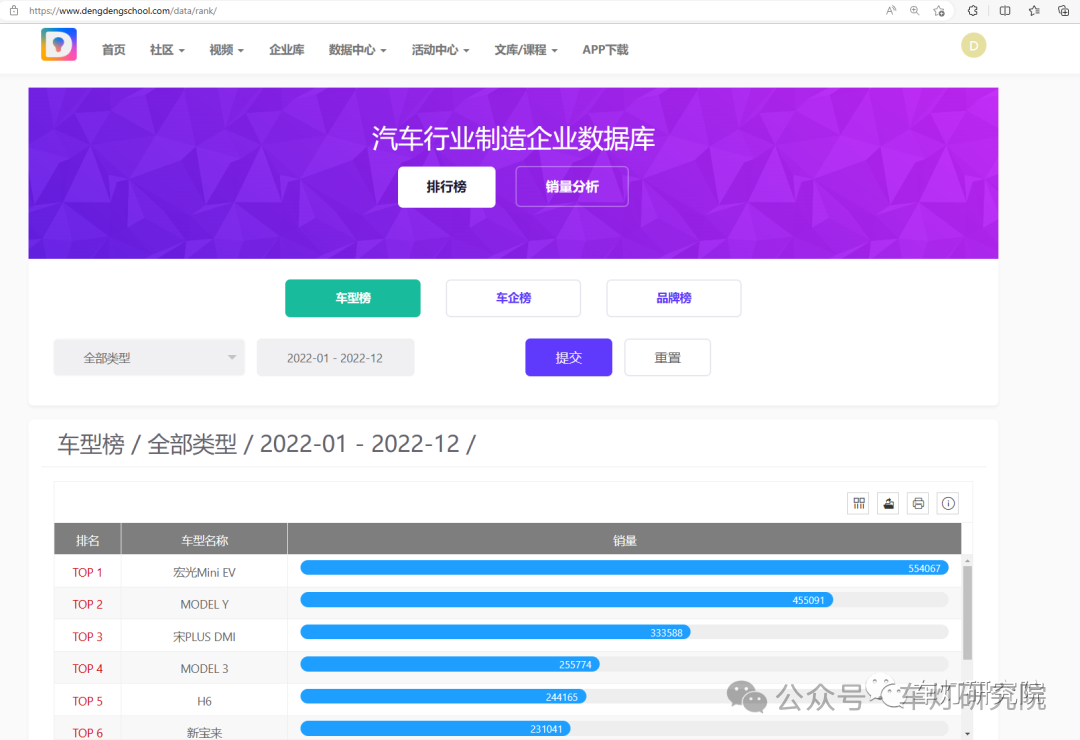The height and width of the screenshot is (740, 1080).
Task: Click the 提交 button
Action: click(x=568, y=358)
